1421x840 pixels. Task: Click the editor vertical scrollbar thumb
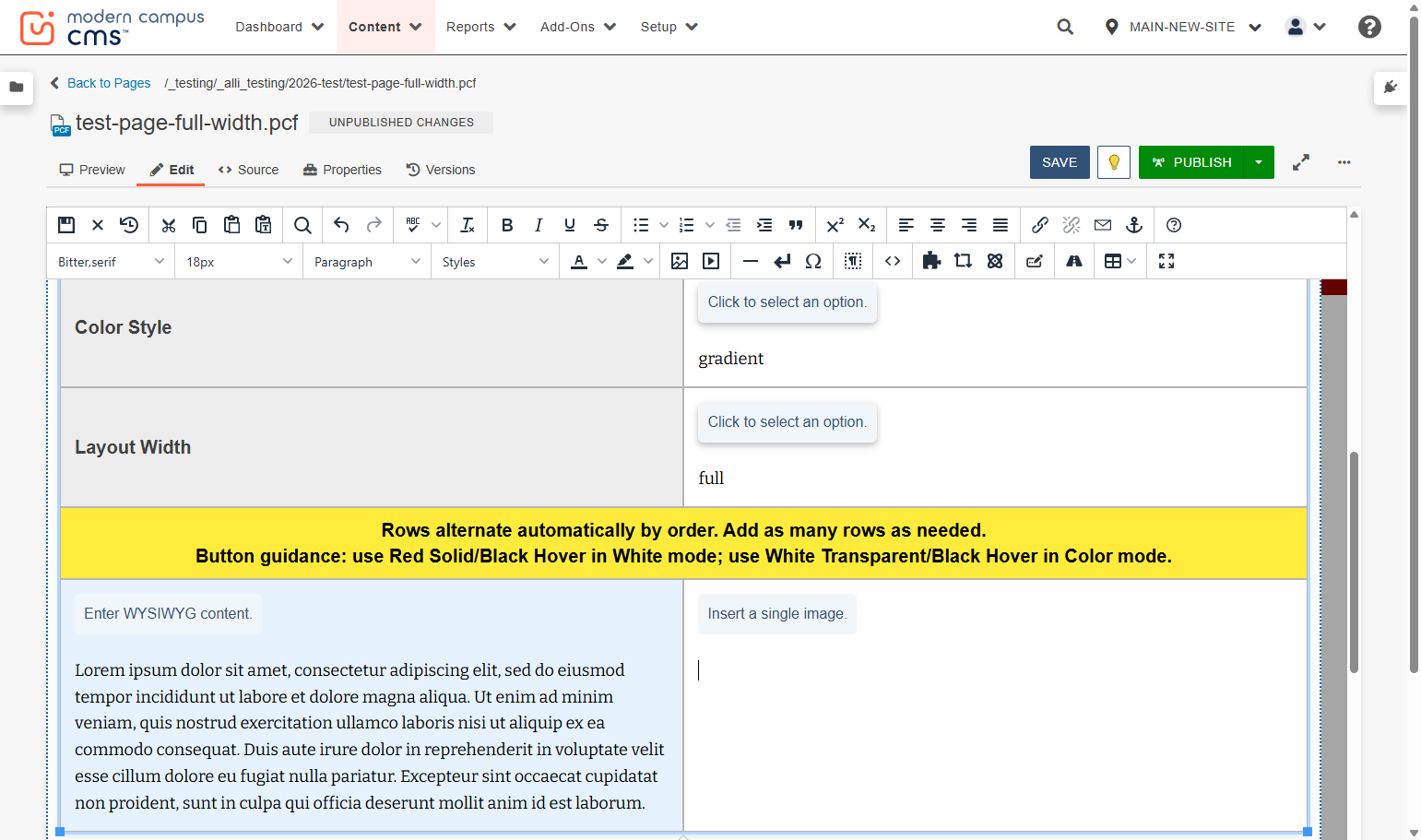coord(1354,562)
